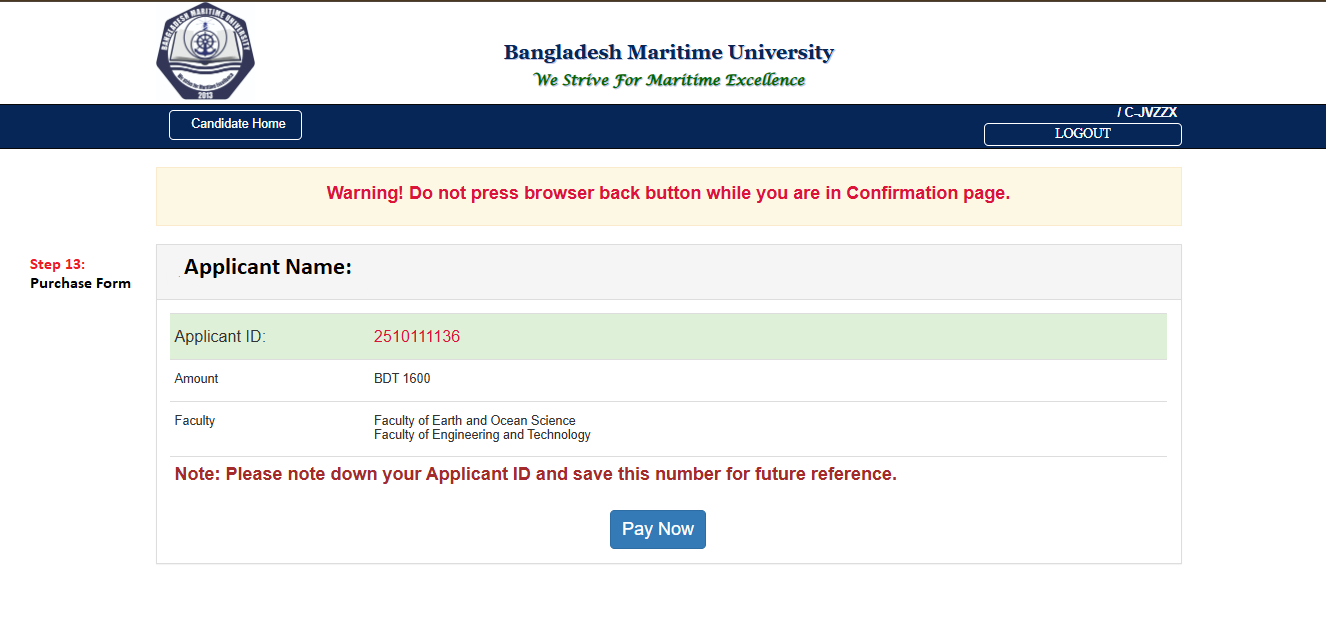The image size is (1326, 626).
Task: Click the Bangladesh Maritime University title
Action: click(668, 52)
